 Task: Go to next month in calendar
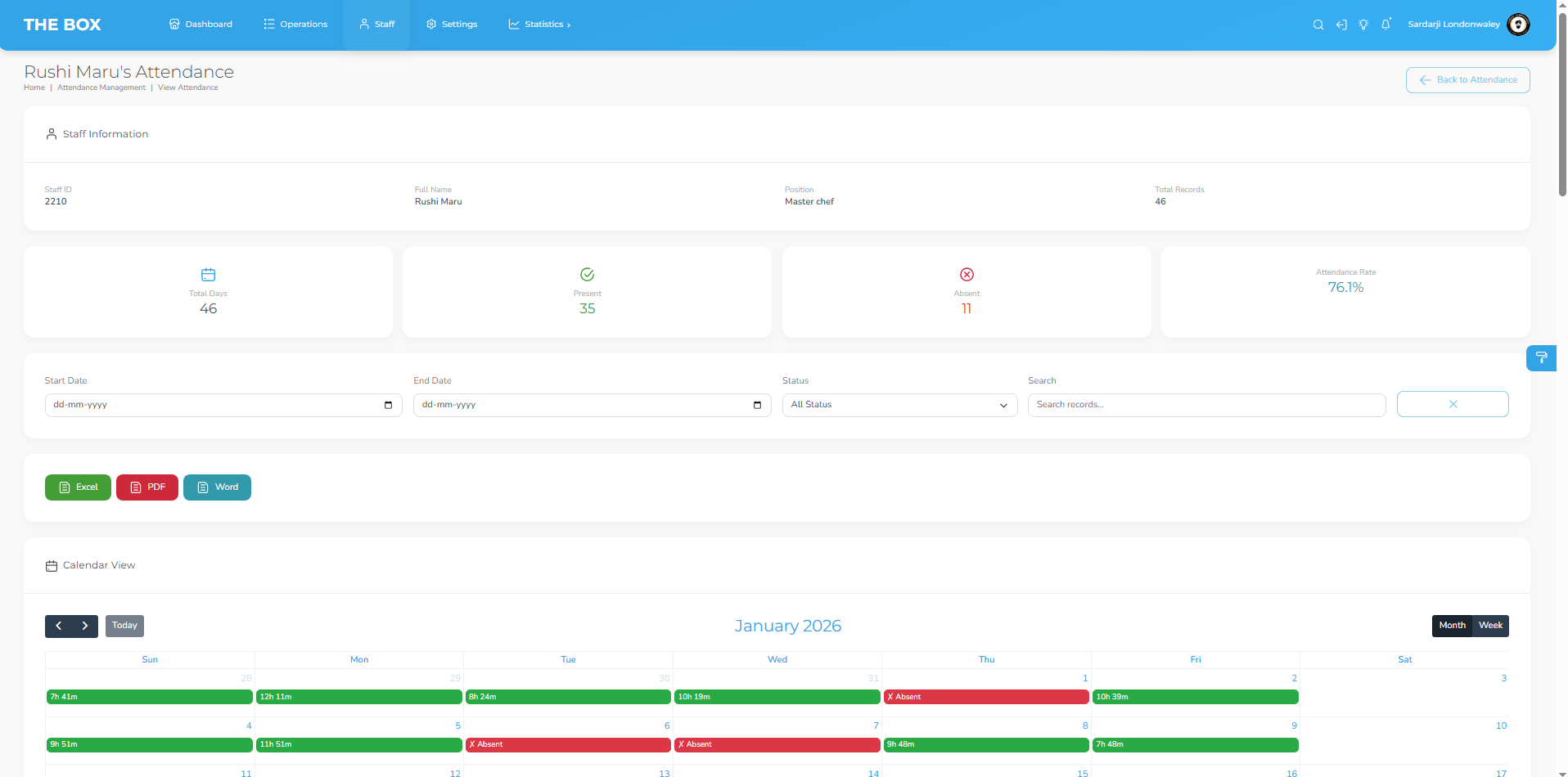click(85, 627)
